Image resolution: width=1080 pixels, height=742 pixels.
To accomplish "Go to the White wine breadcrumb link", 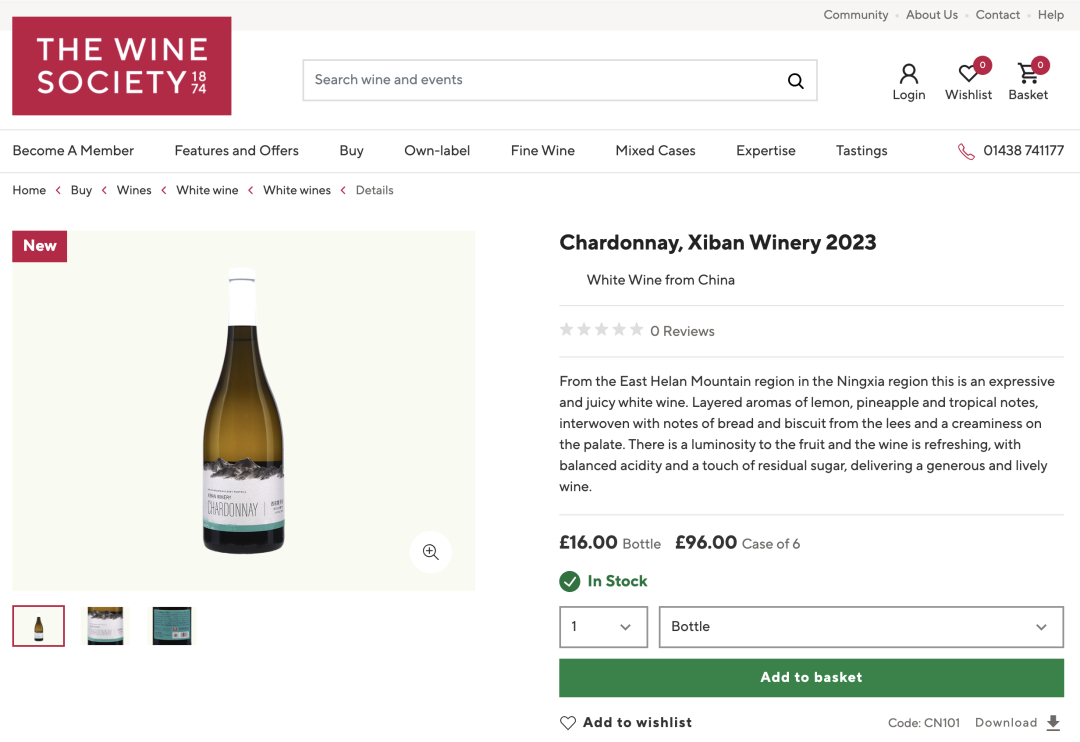I will 207,190.
